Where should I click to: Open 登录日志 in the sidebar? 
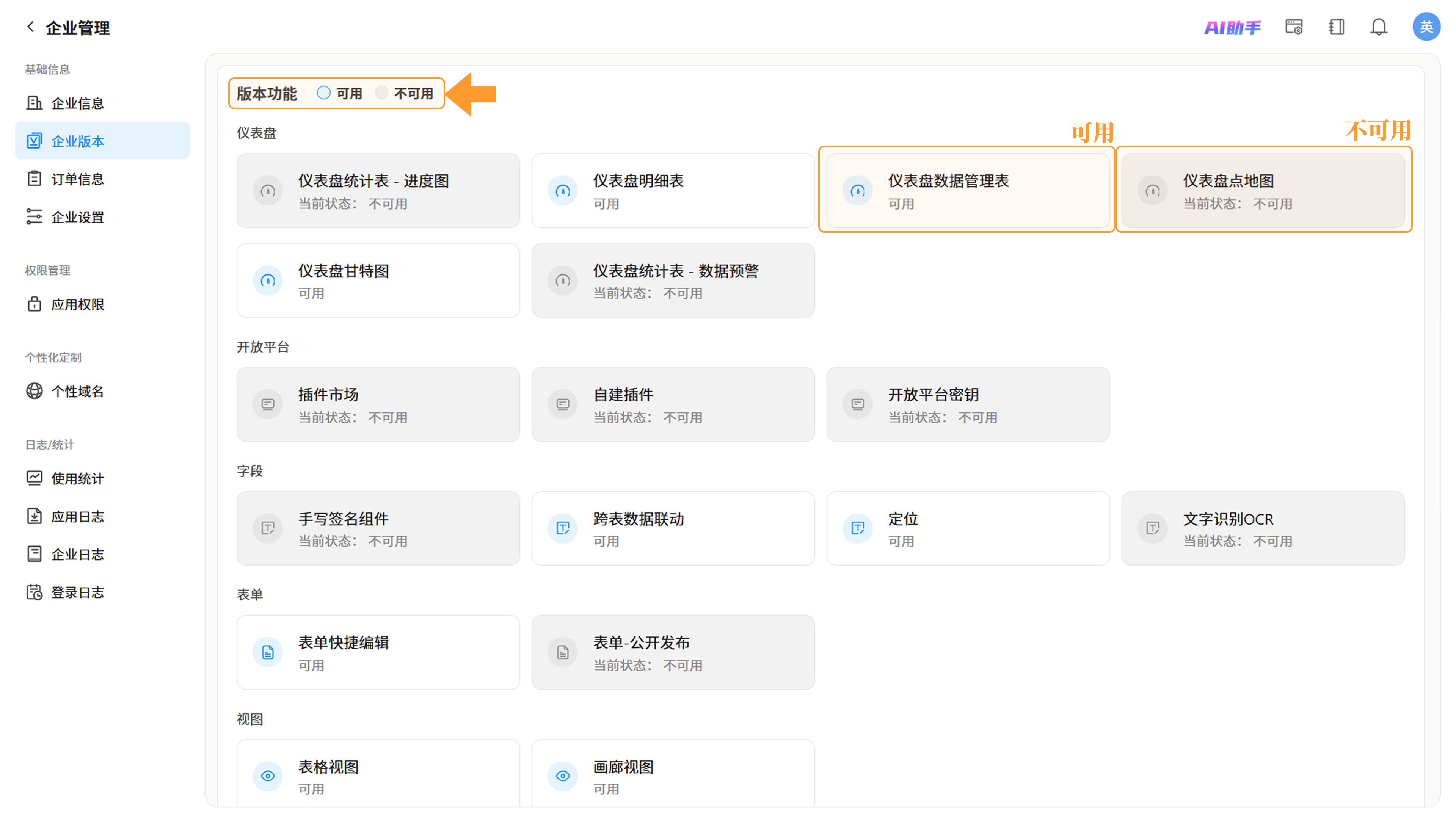(102, 592)
